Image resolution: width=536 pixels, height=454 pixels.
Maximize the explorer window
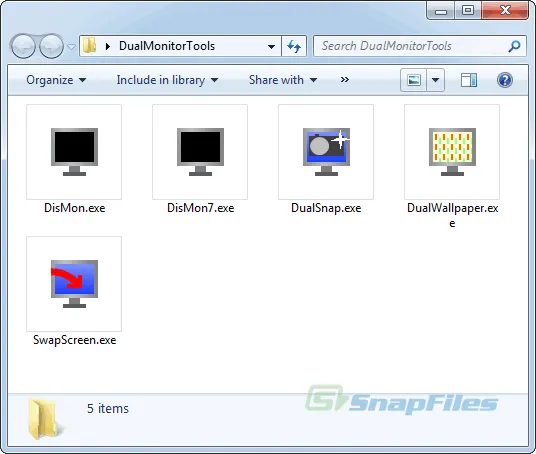(468, 11)
